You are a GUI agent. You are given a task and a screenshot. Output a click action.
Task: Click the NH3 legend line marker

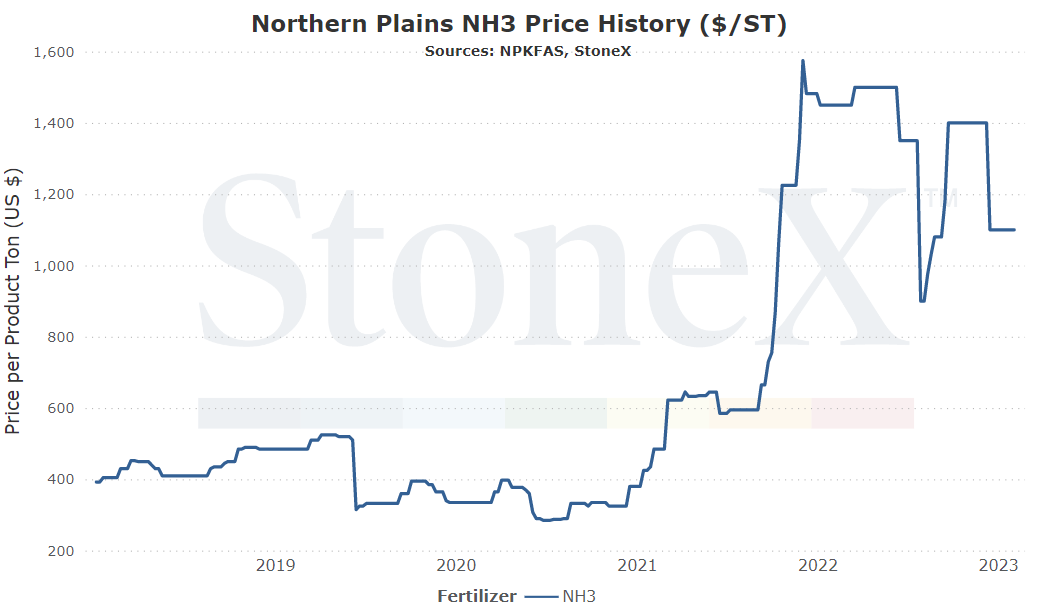coord(541,596)
